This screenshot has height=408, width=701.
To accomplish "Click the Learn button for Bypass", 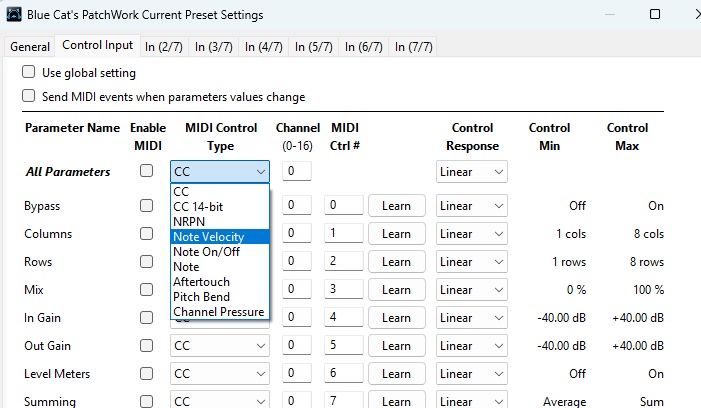I will click(x=396, y=206).
